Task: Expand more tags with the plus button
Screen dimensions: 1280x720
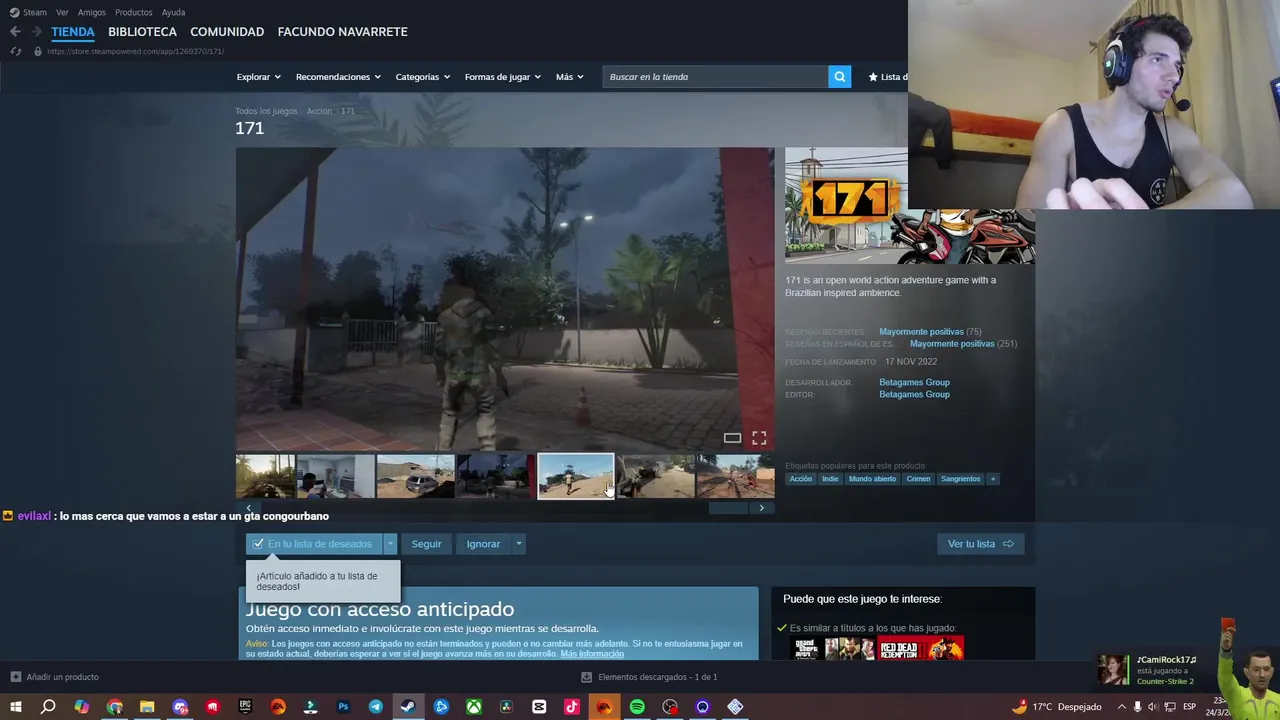Action: [x=993, y=479]
